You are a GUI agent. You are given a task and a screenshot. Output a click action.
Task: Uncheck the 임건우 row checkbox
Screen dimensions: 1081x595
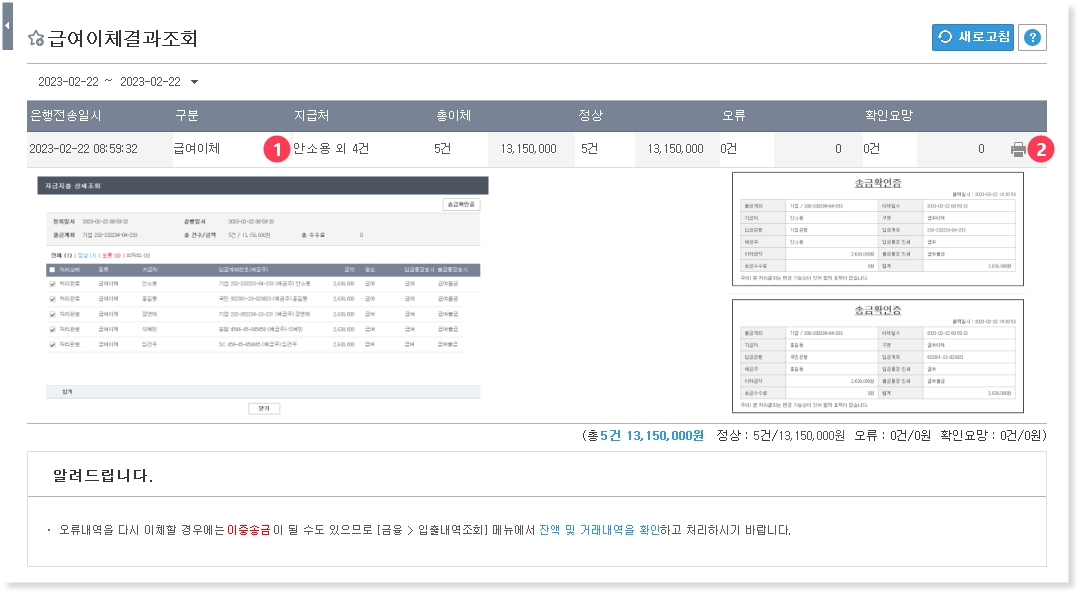pyautogui.click(x=52, y=344)
